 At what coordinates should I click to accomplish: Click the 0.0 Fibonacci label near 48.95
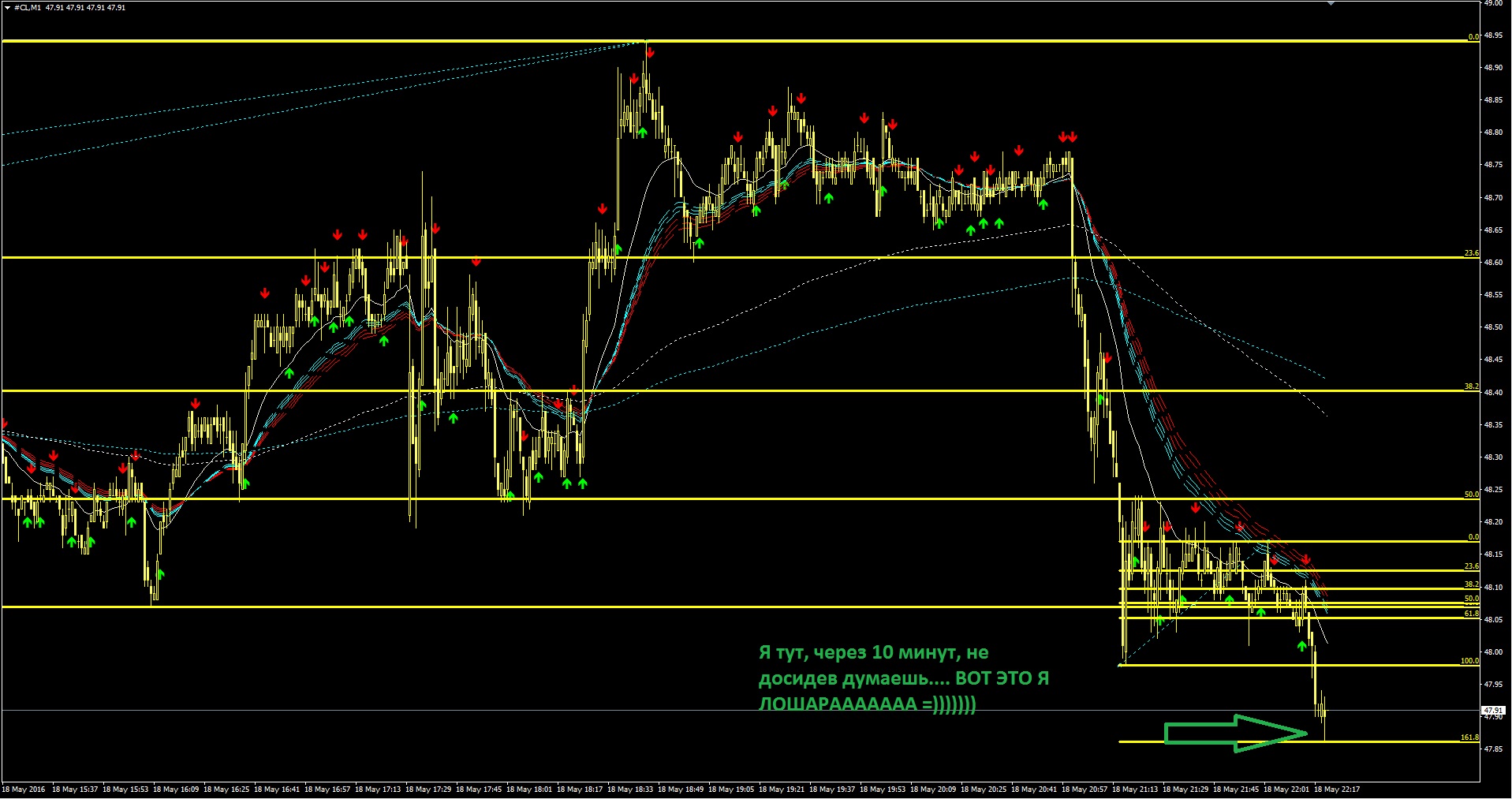tap(1473, 37)
